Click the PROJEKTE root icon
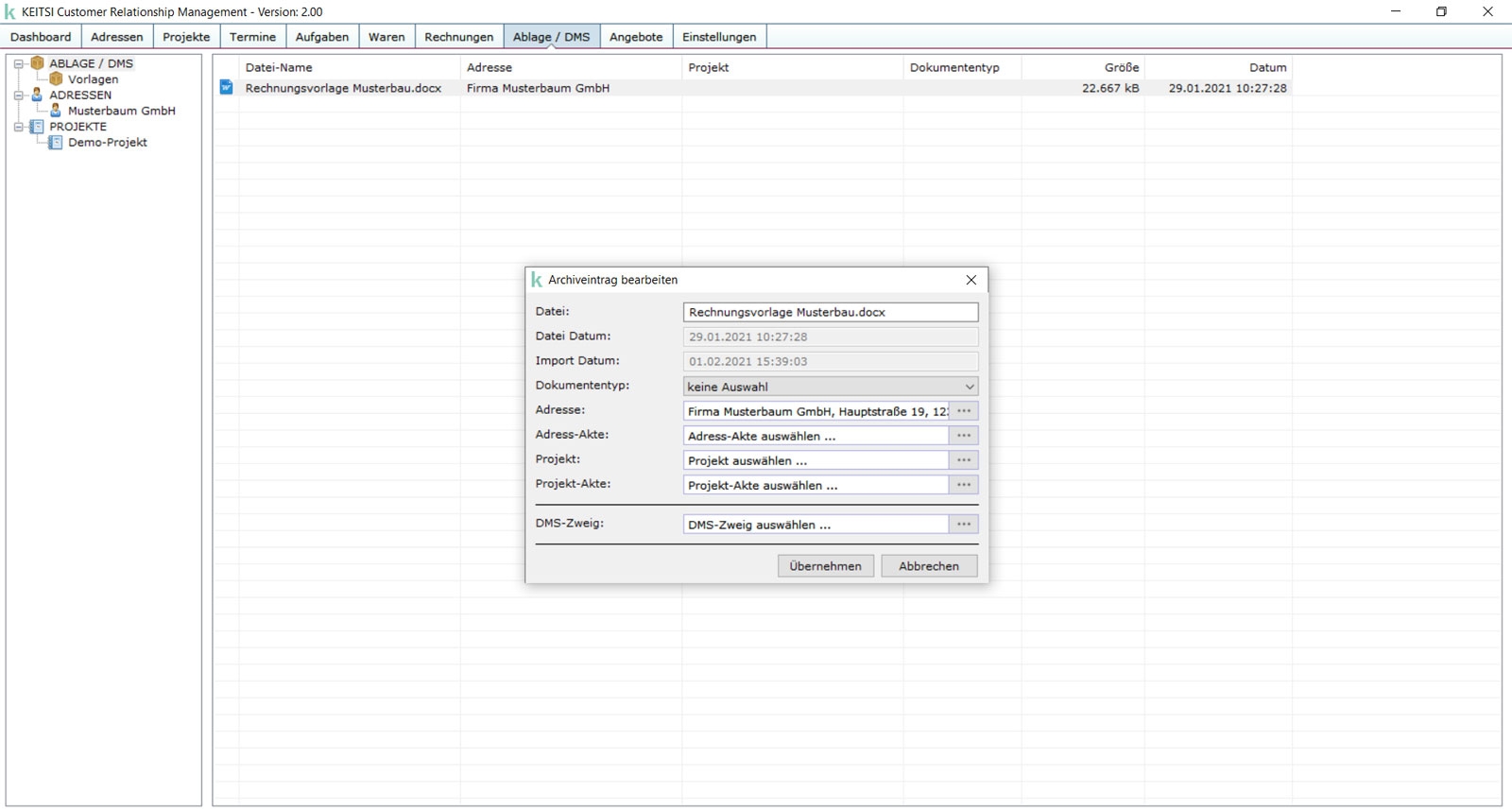 click(x=37, y=127)
